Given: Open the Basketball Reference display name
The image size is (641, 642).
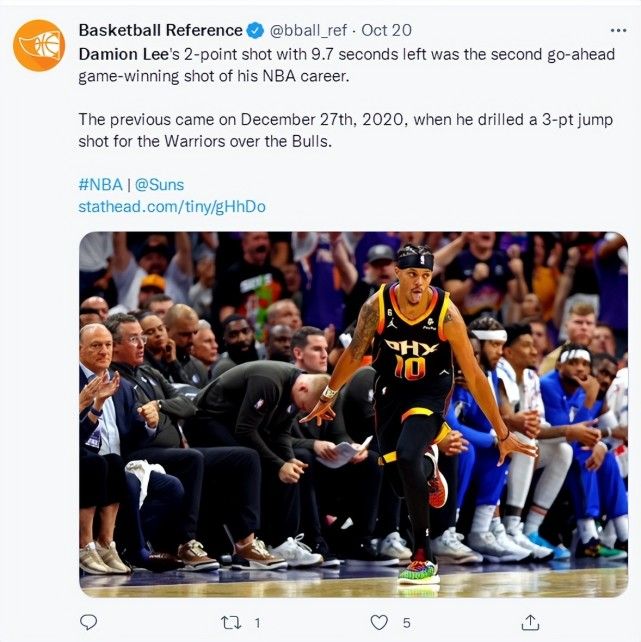Looking at the screenshot, I should [x=160, y=30].
